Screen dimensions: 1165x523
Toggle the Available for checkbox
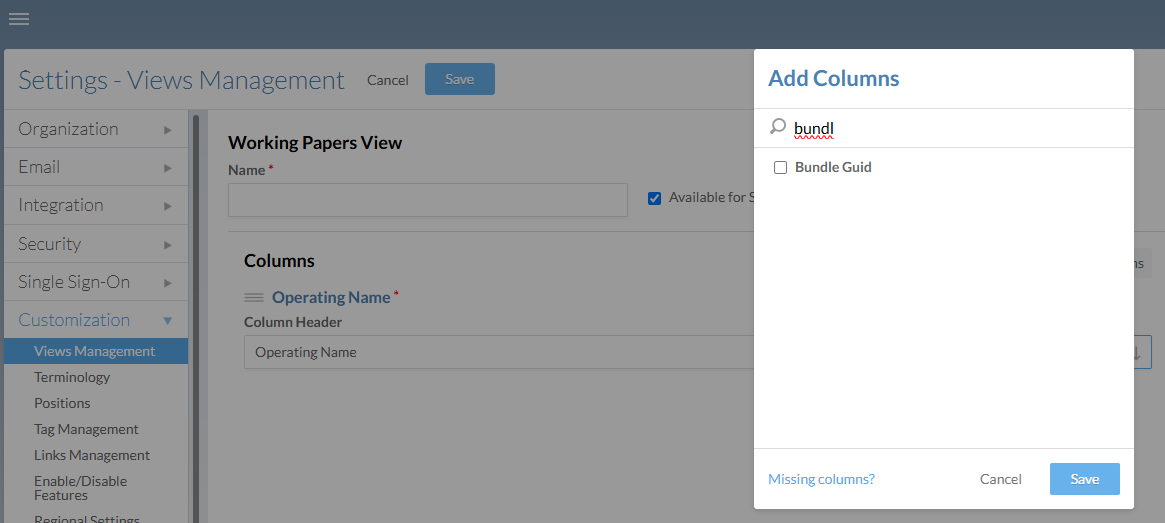tap(655, 198)
